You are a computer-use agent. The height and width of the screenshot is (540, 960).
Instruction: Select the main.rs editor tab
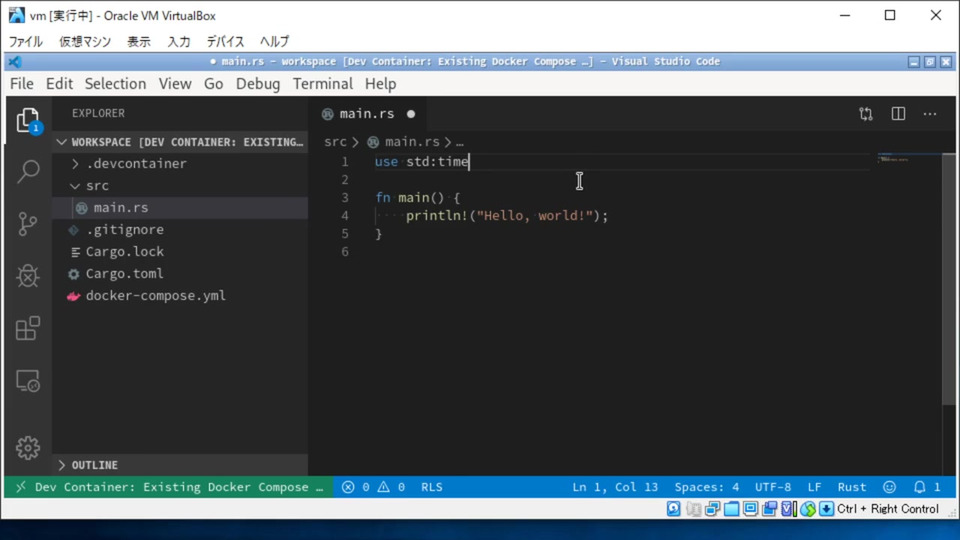367,114
